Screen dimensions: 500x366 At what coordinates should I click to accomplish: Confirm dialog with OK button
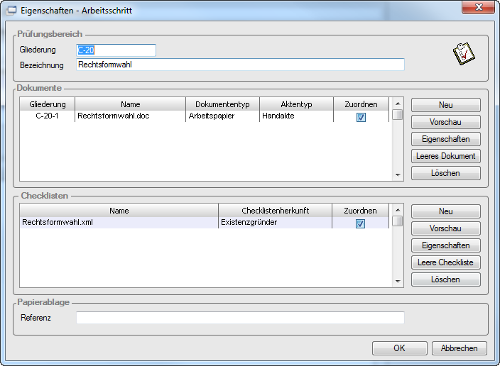(400, 348)
